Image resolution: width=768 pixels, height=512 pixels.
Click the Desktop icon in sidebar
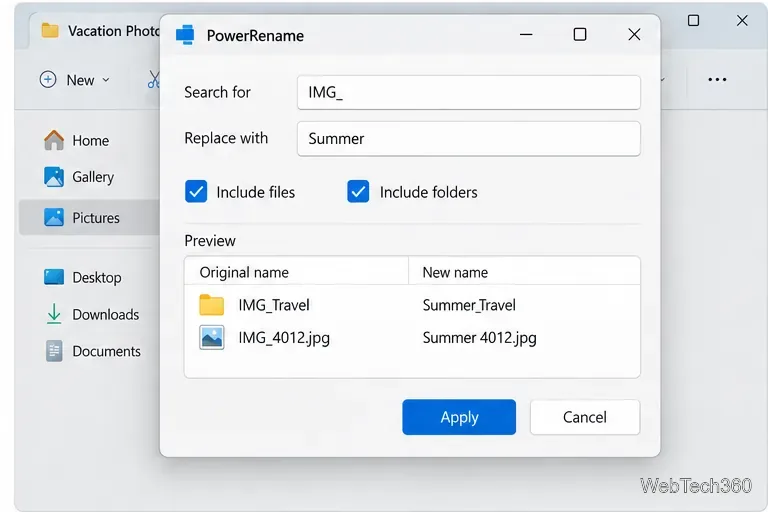[54, 277]
